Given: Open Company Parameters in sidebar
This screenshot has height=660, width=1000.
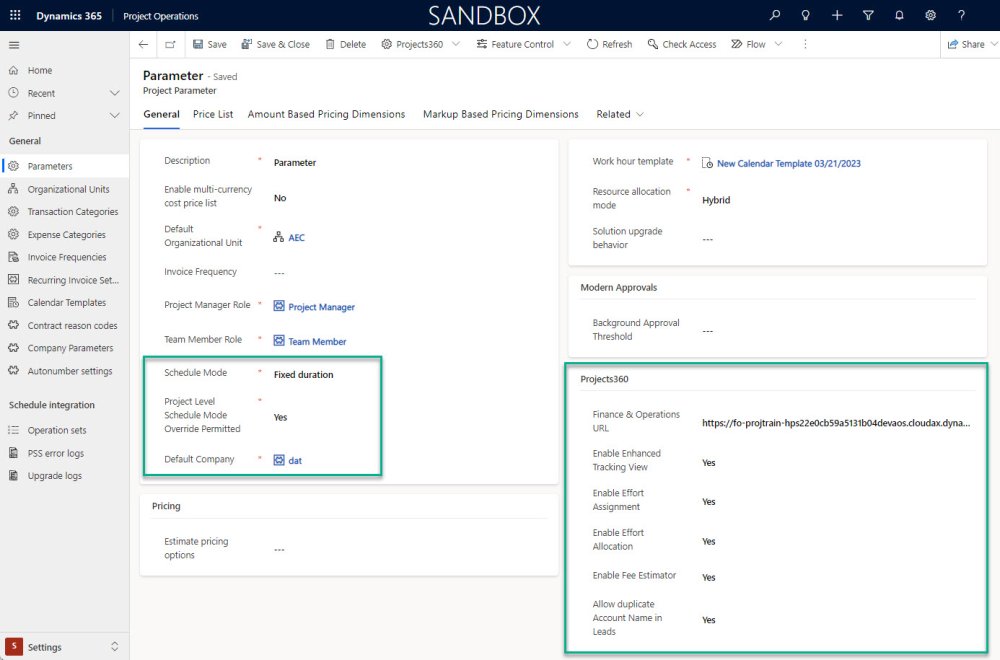Looking at the screenshot, I should coord(64,348).
